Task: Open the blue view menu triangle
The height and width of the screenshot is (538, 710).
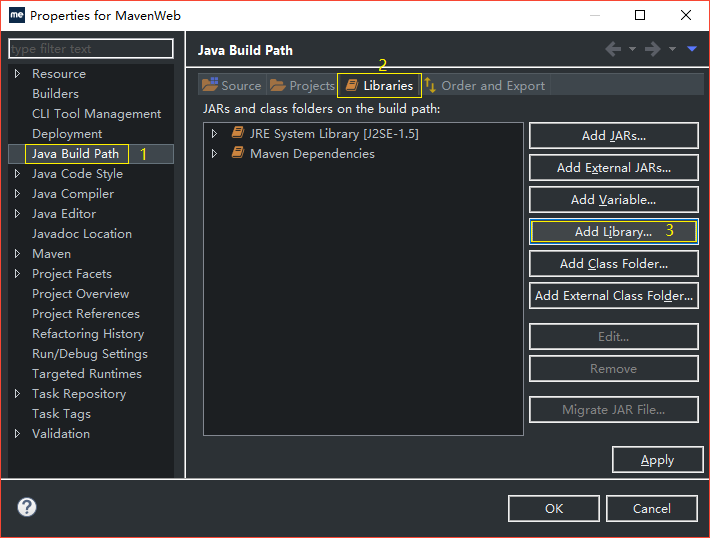Action: pyautogui.click(x=692, y=49)
